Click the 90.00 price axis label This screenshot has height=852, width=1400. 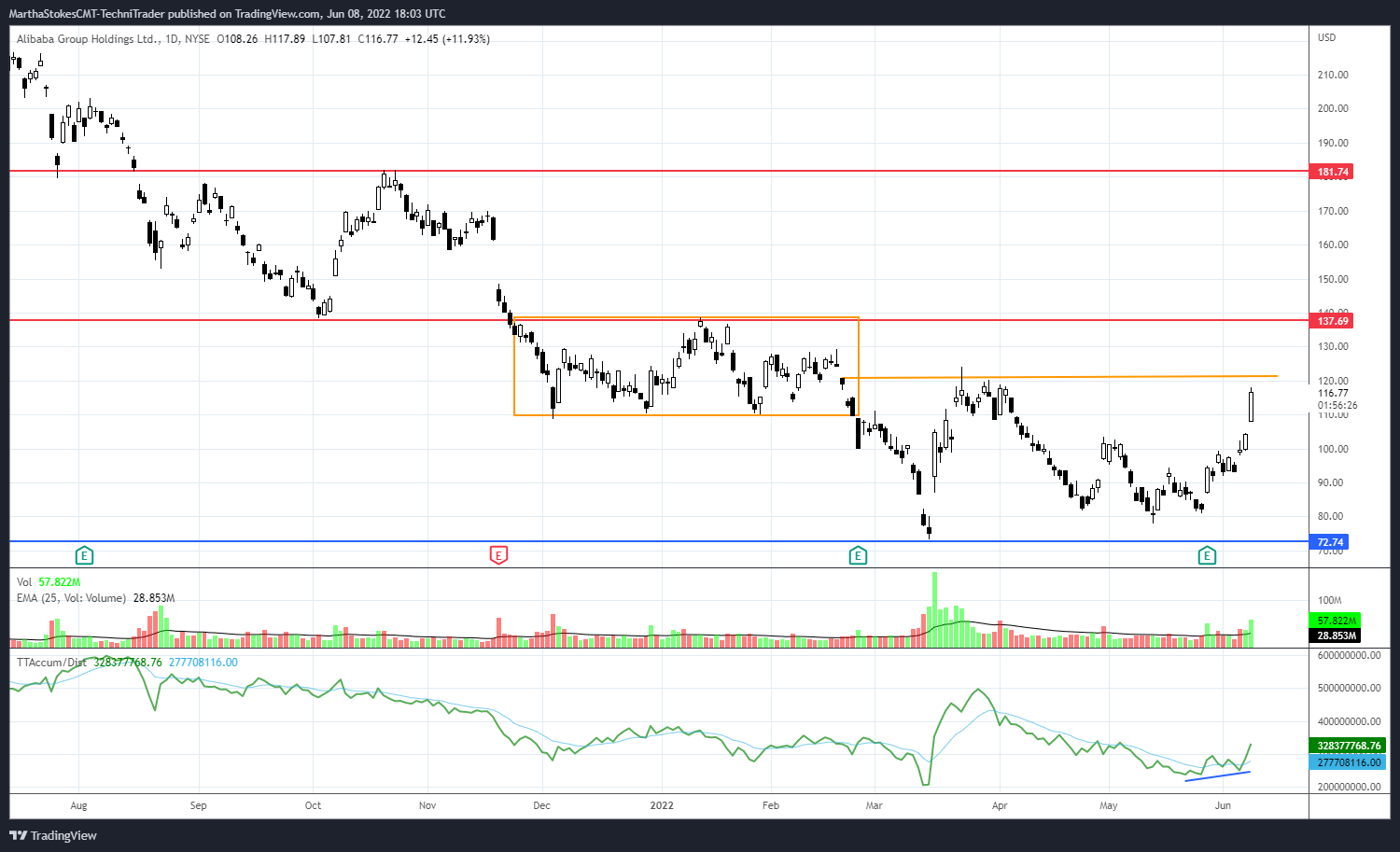point(1330,482)
